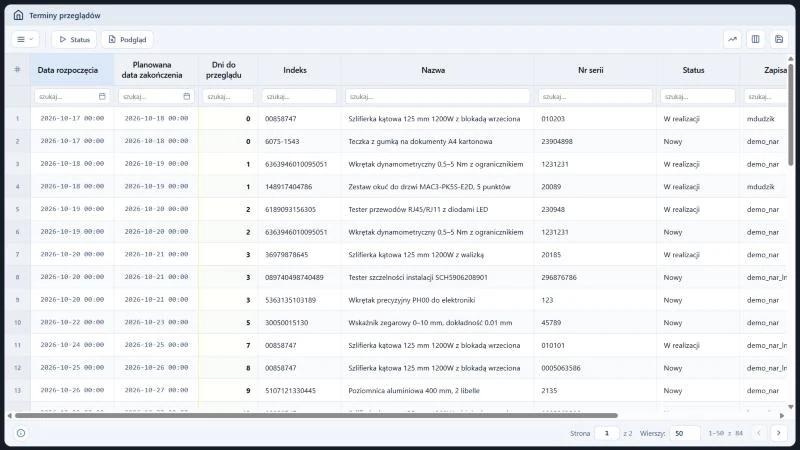Screen dimensions: 800x450
Task: Focus the Nazwa filter field
Action: coord(437,96)
